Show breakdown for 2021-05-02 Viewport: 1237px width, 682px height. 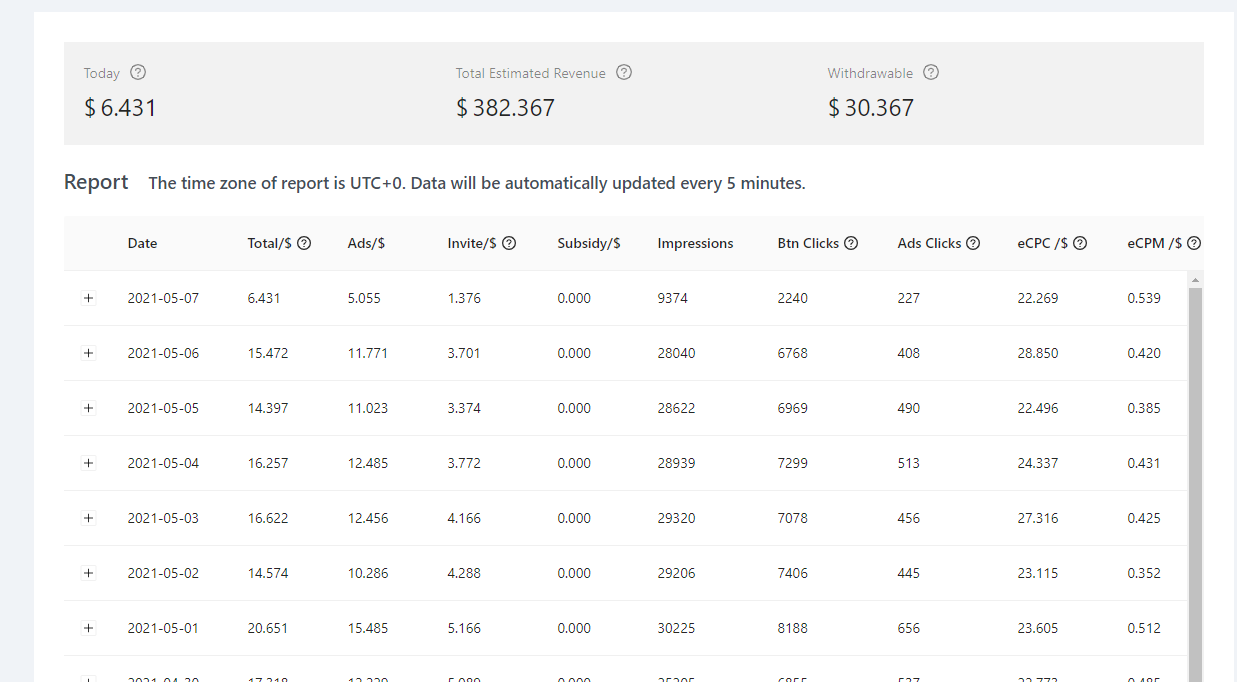pyautogui.click(x=88, y=573)
